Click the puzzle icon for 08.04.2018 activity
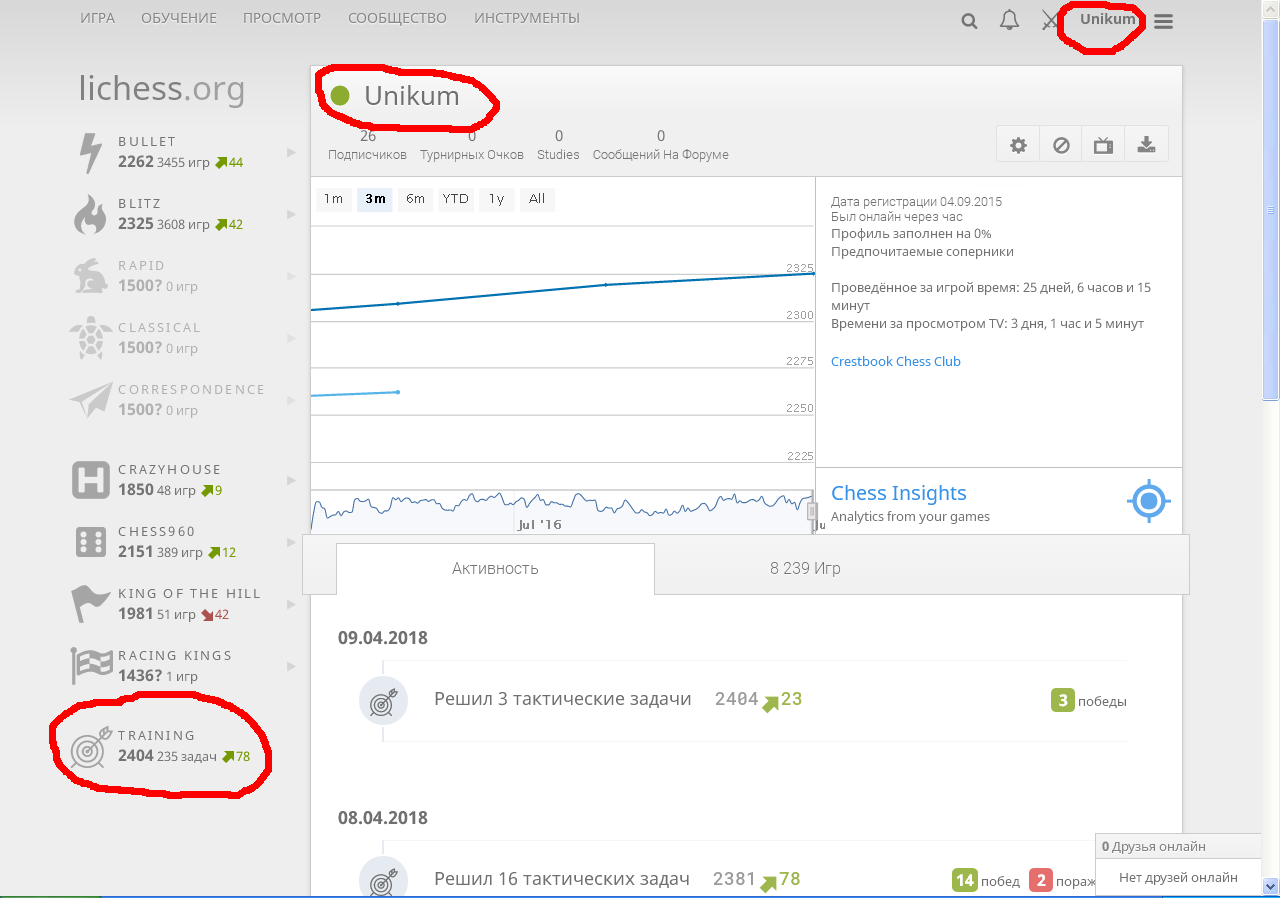 pyautogui.click(x=384, y=877)
